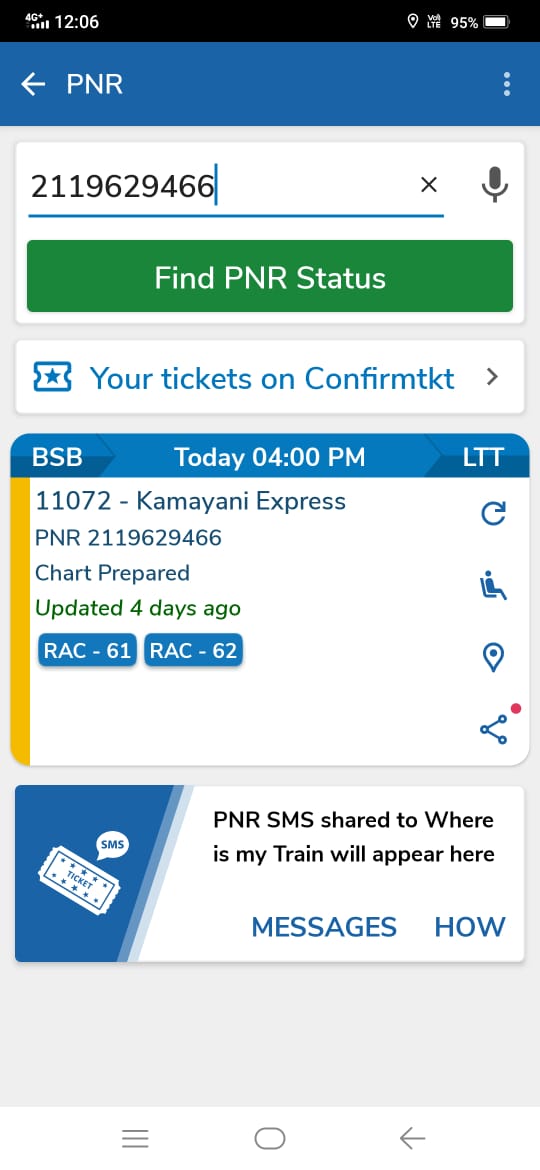The width and height of the screenshot is (540, 1170).
Task: Open the three-dot overflow menu
Action: [x=506, y=84]
